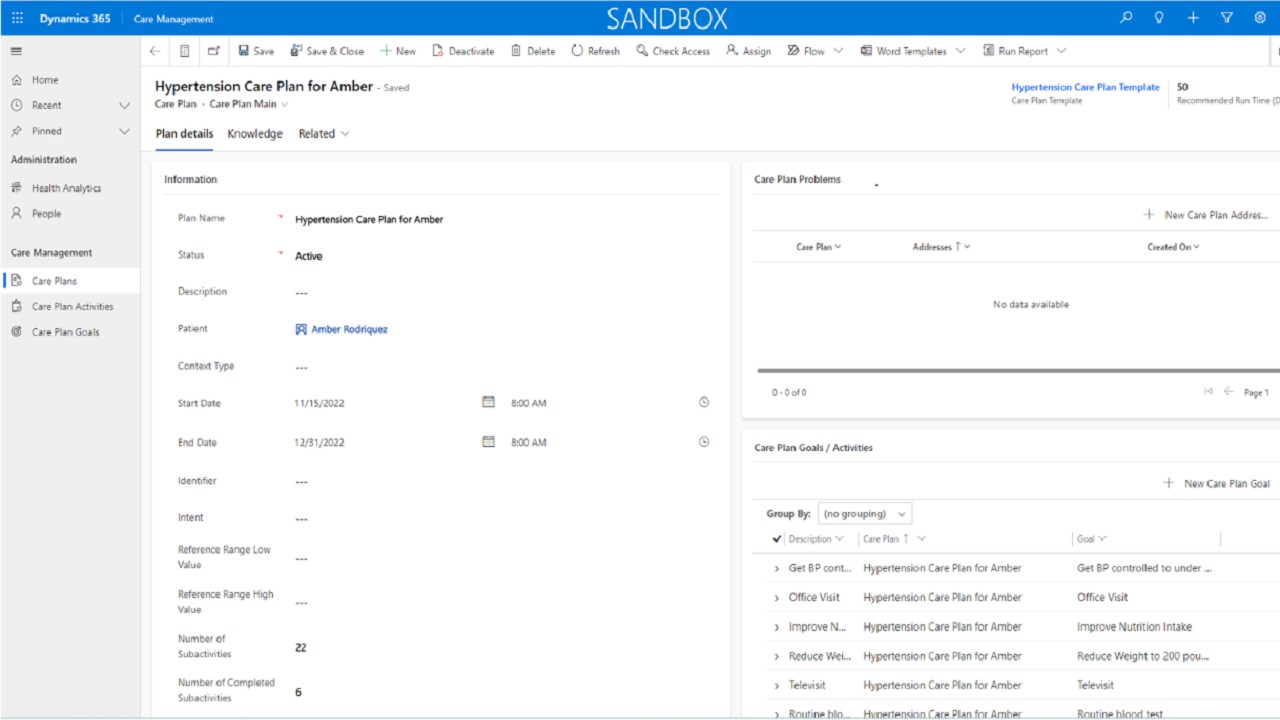1280x720 pixels.
Task: Expand the Get BP cont... row
Action: tap(777, 568)
